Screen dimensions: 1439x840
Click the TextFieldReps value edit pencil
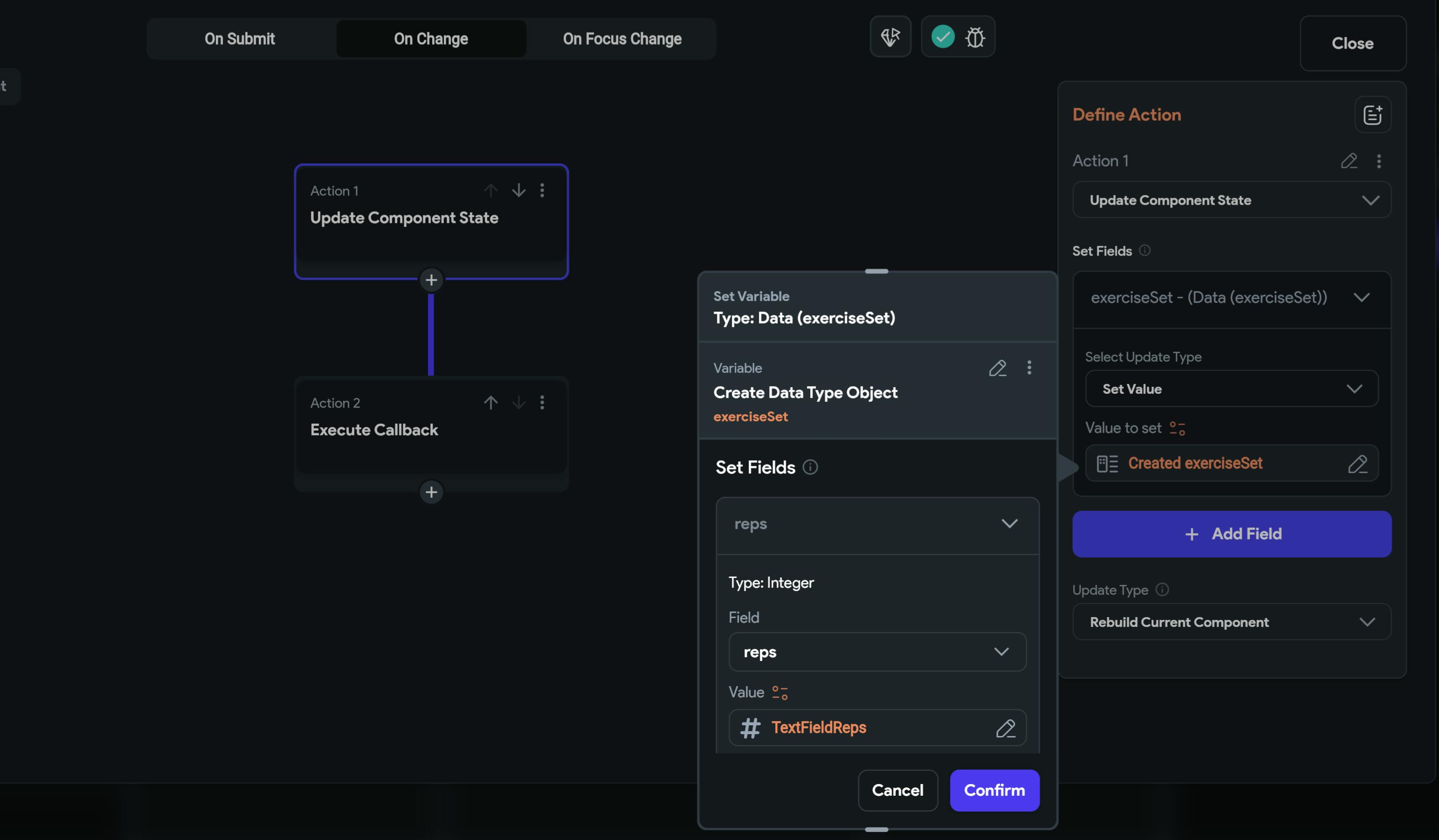tap(1005, 728)
